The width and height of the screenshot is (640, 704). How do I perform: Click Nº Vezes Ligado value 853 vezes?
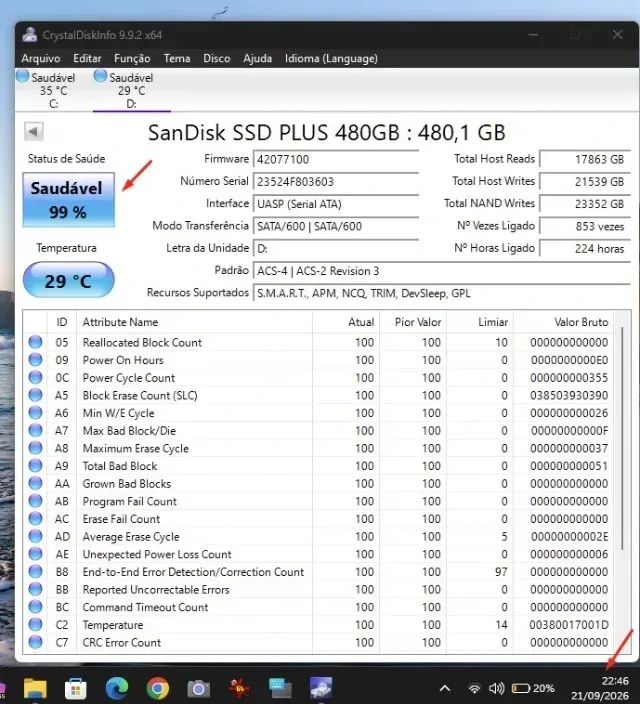coord(585,226)
